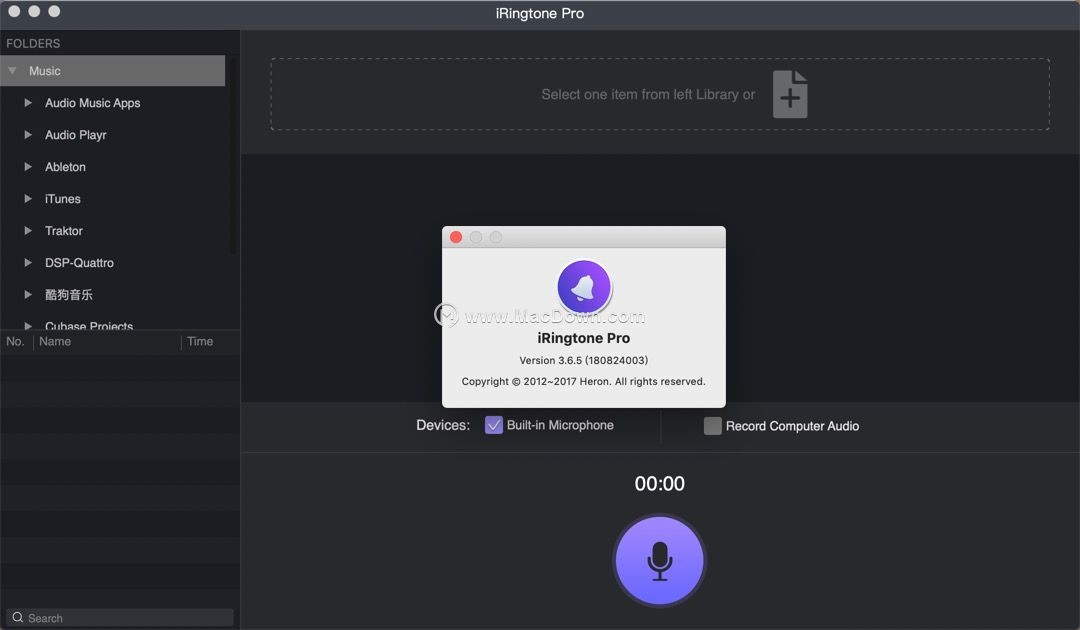Click the FOLDERS header label
Screen dimensions: 1080x630
(x=33, y=43)
